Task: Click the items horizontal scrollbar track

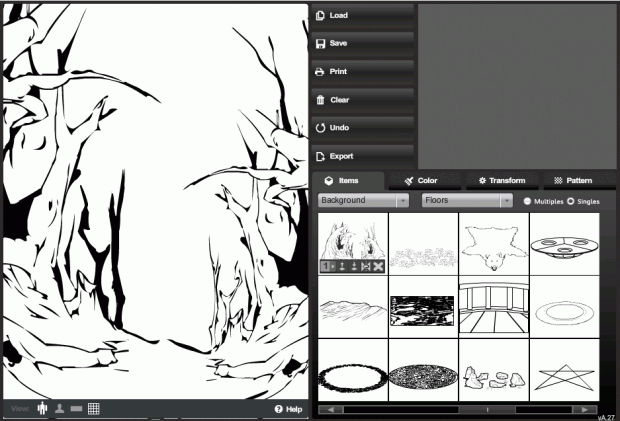Action: pos(458,410)
